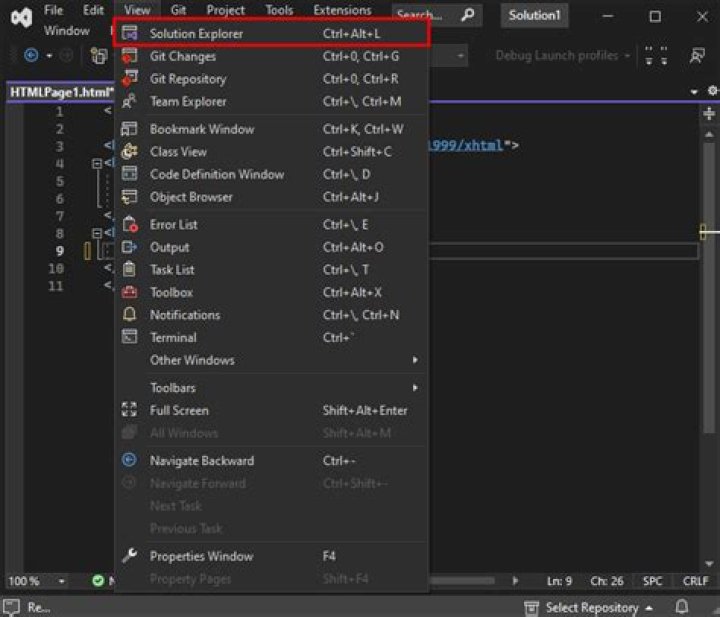Click the Class View icon

tap(129, 151)
